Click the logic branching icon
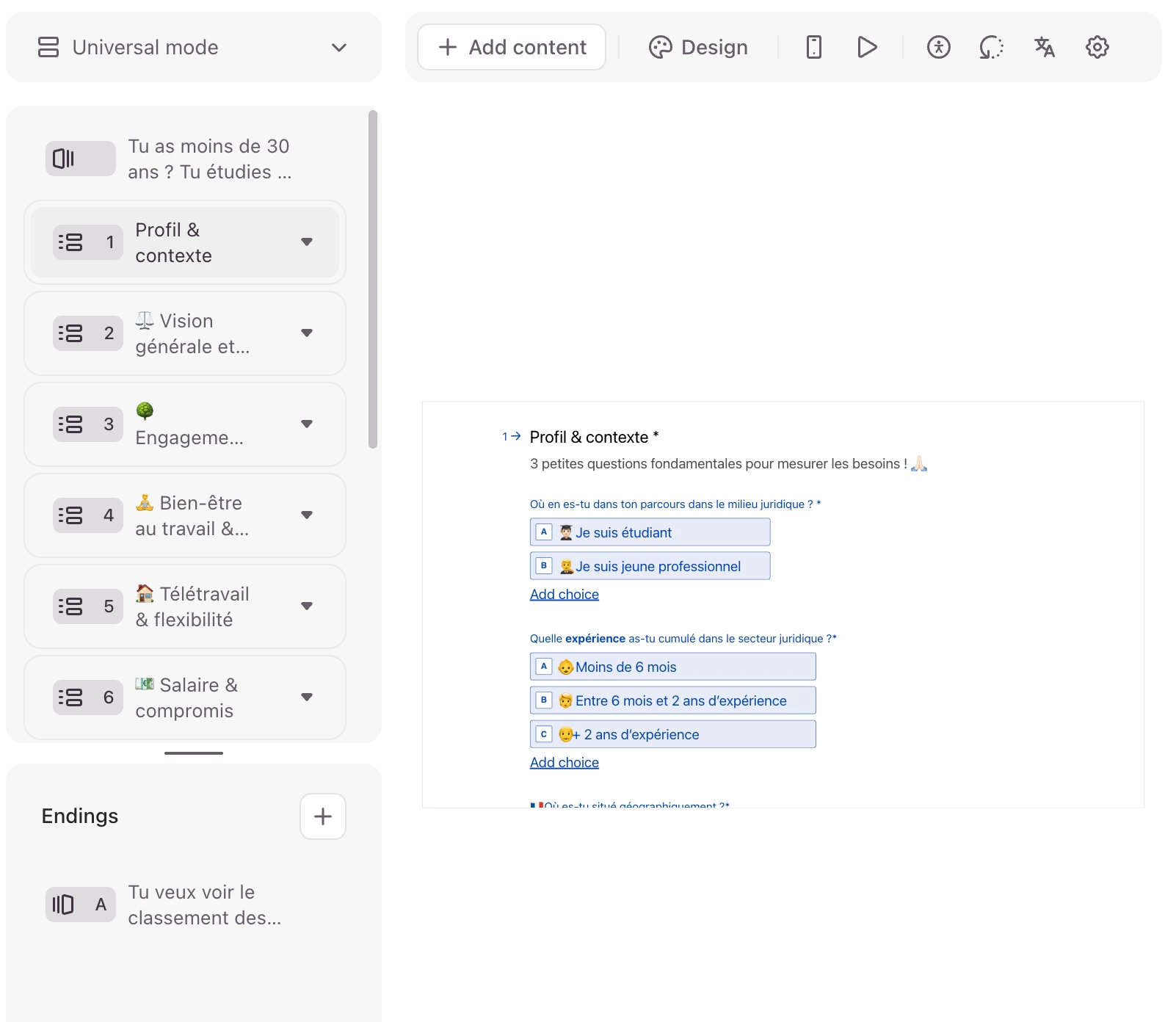 point(991,47)
